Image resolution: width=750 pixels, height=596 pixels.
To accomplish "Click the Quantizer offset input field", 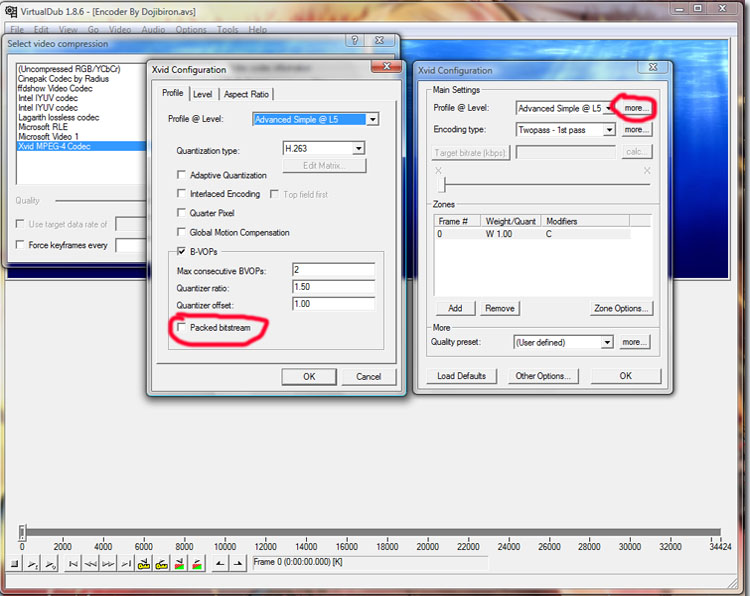I will pyautogui.click(x=333, y=304).
